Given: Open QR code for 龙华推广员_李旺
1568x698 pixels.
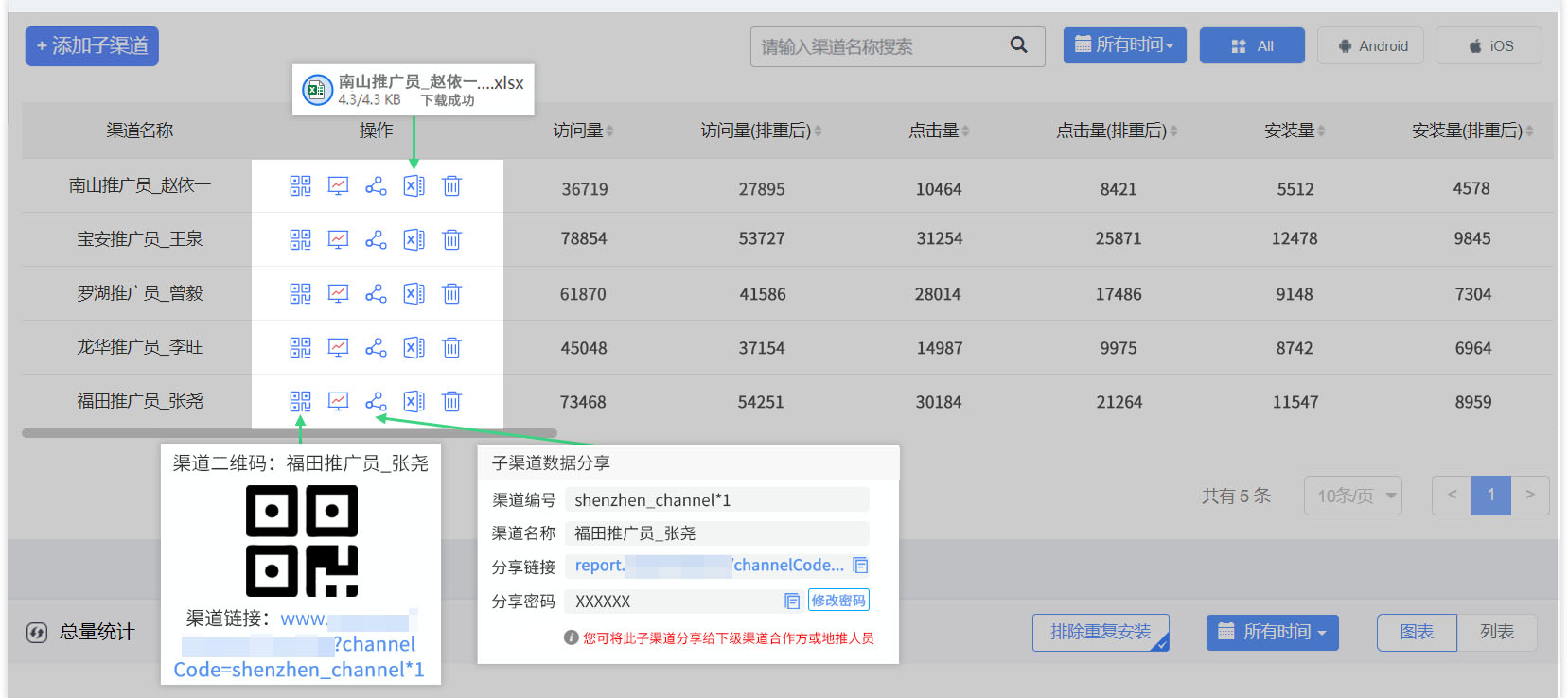Looking at the screenshot, I should pos(300,348).
